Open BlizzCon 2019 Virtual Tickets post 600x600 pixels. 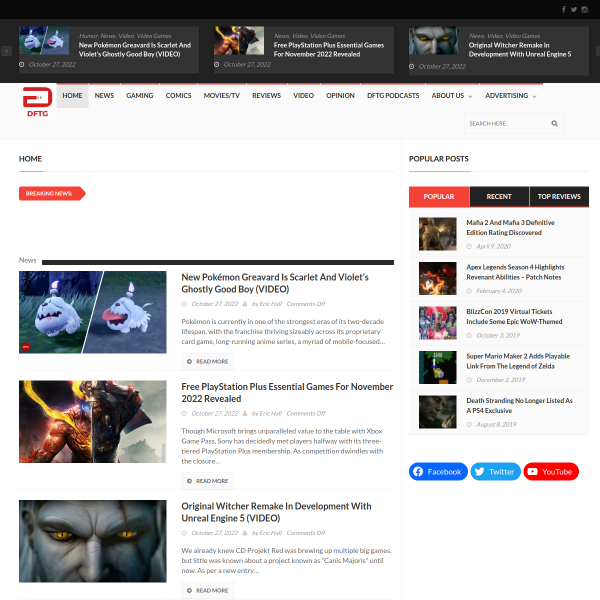514,316
